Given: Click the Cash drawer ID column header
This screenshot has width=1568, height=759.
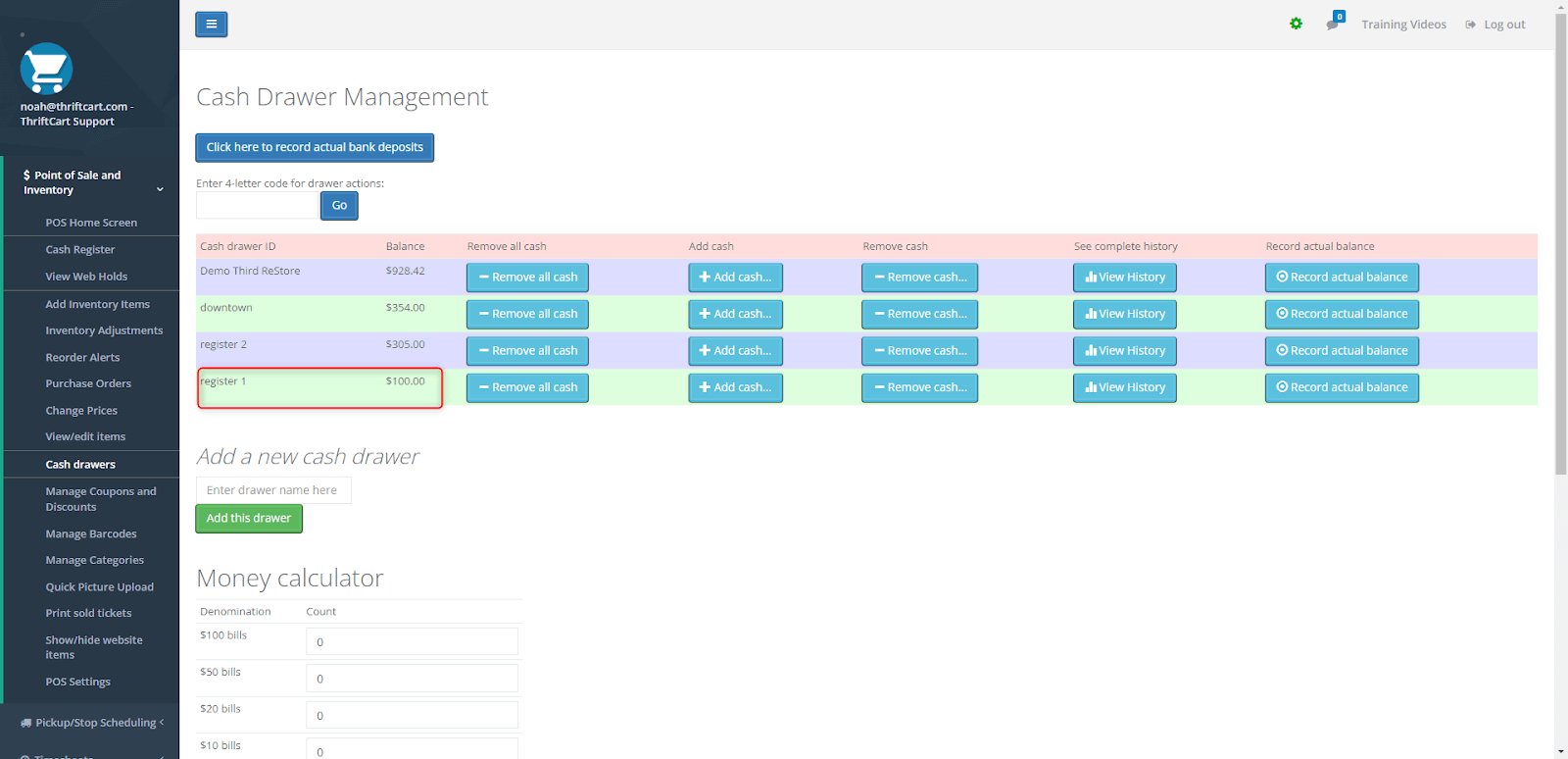Looking at the screenshot, I should [238, 247].
